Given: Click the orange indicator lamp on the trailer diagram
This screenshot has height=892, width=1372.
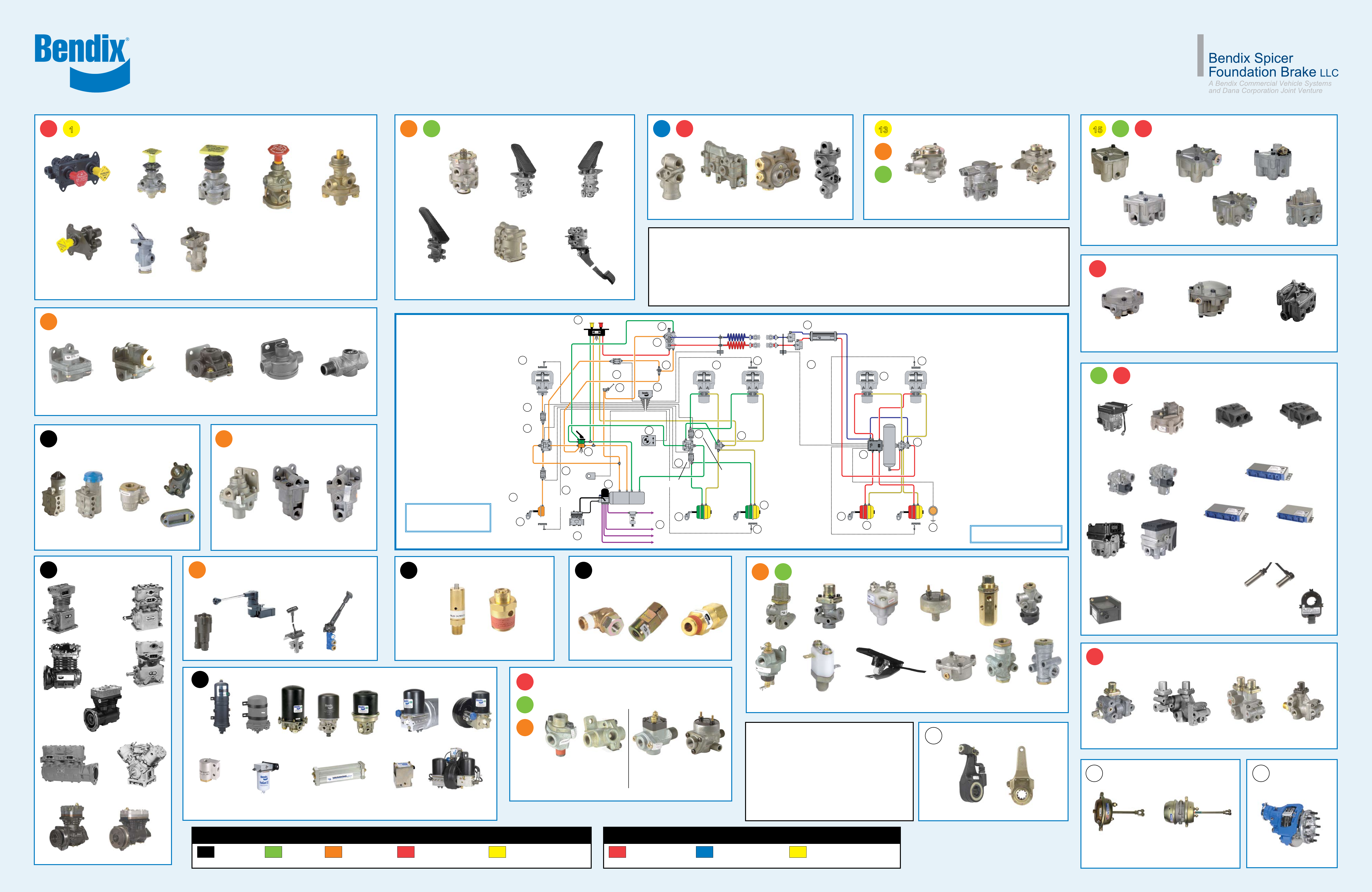Looking at the screenshot, I should click(933, 510).
